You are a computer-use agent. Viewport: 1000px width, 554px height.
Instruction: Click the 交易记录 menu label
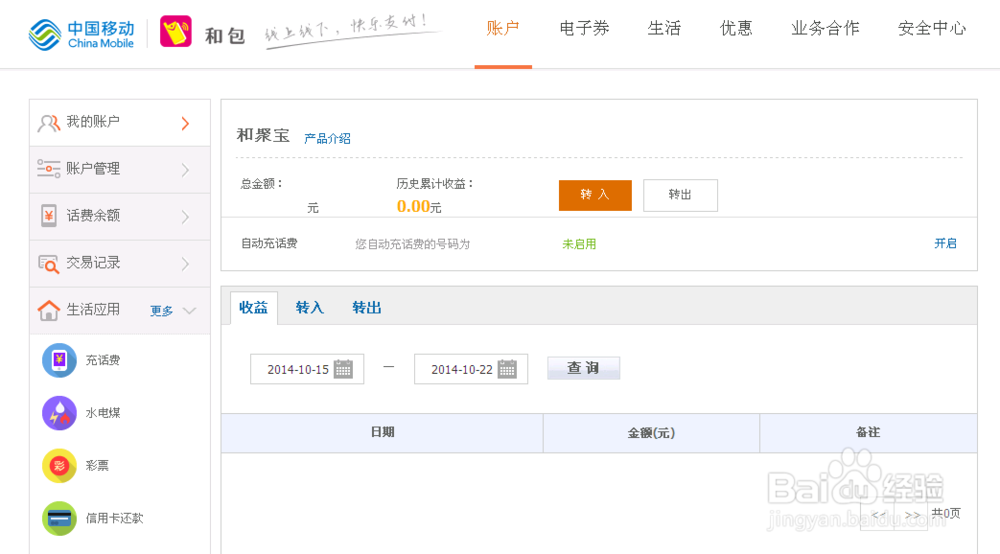tap(93, 263)
